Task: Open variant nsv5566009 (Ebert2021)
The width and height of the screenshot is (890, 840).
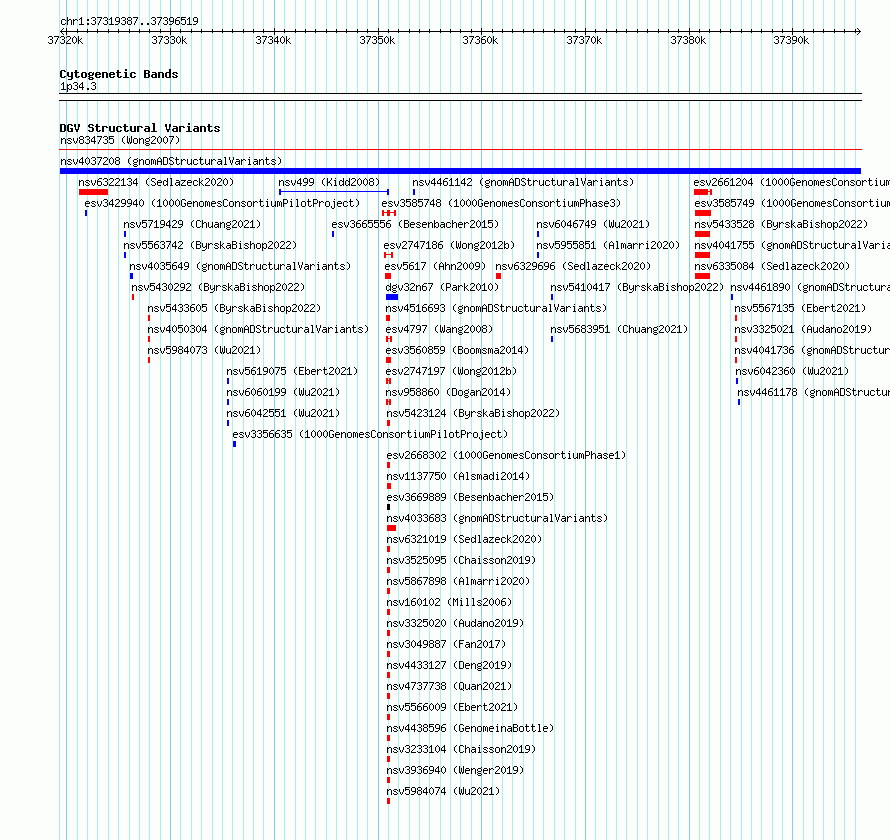Action: click(x=452, y=707)
